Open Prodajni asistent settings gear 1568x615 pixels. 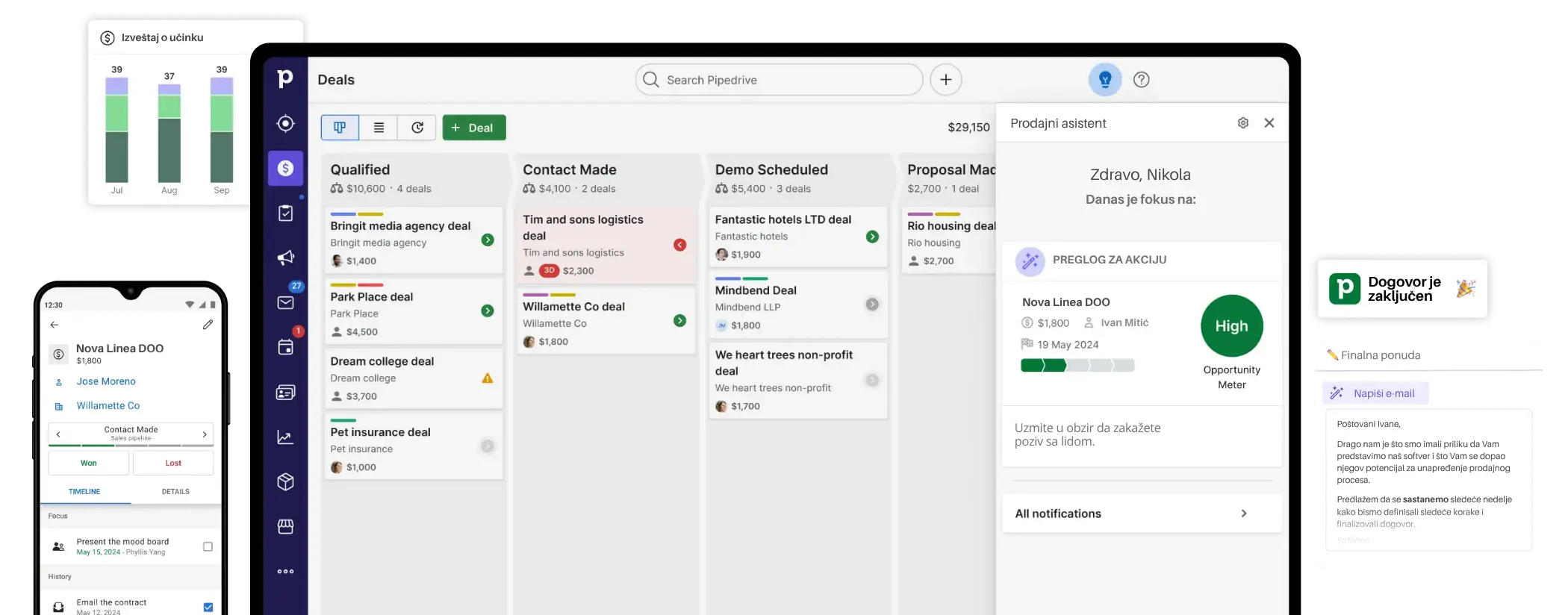1243,123
